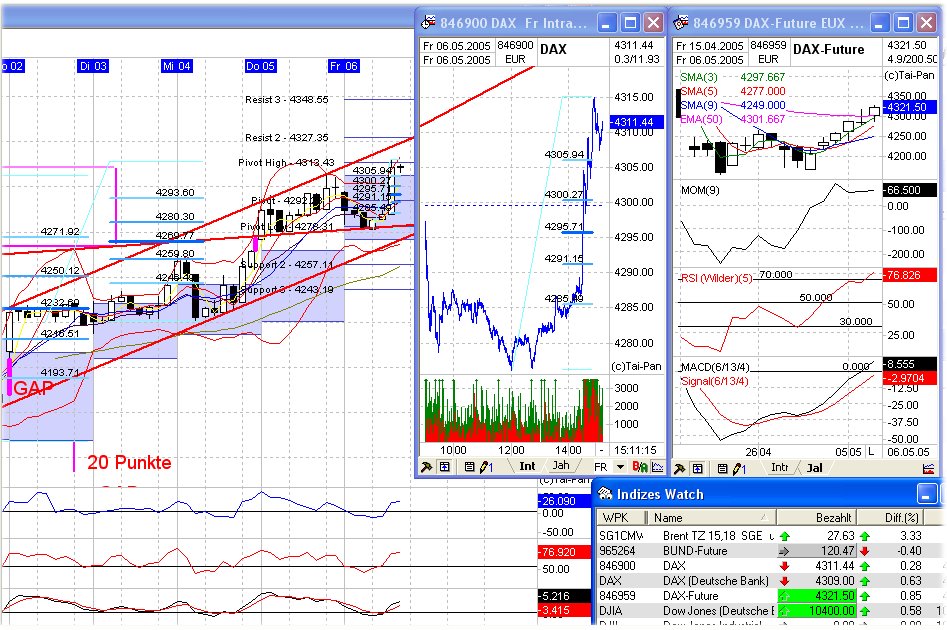Click the 20 Punkte annotation text
The image size is (947, 630).
[x=129, y=463]
